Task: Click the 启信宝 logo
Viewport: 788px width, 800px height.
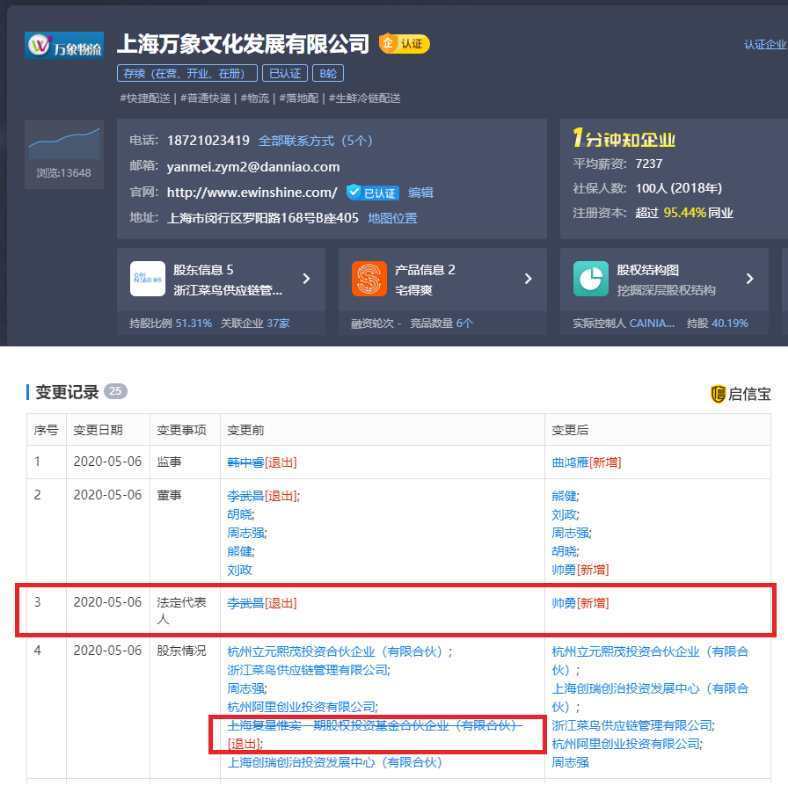Action: (741, 394)
